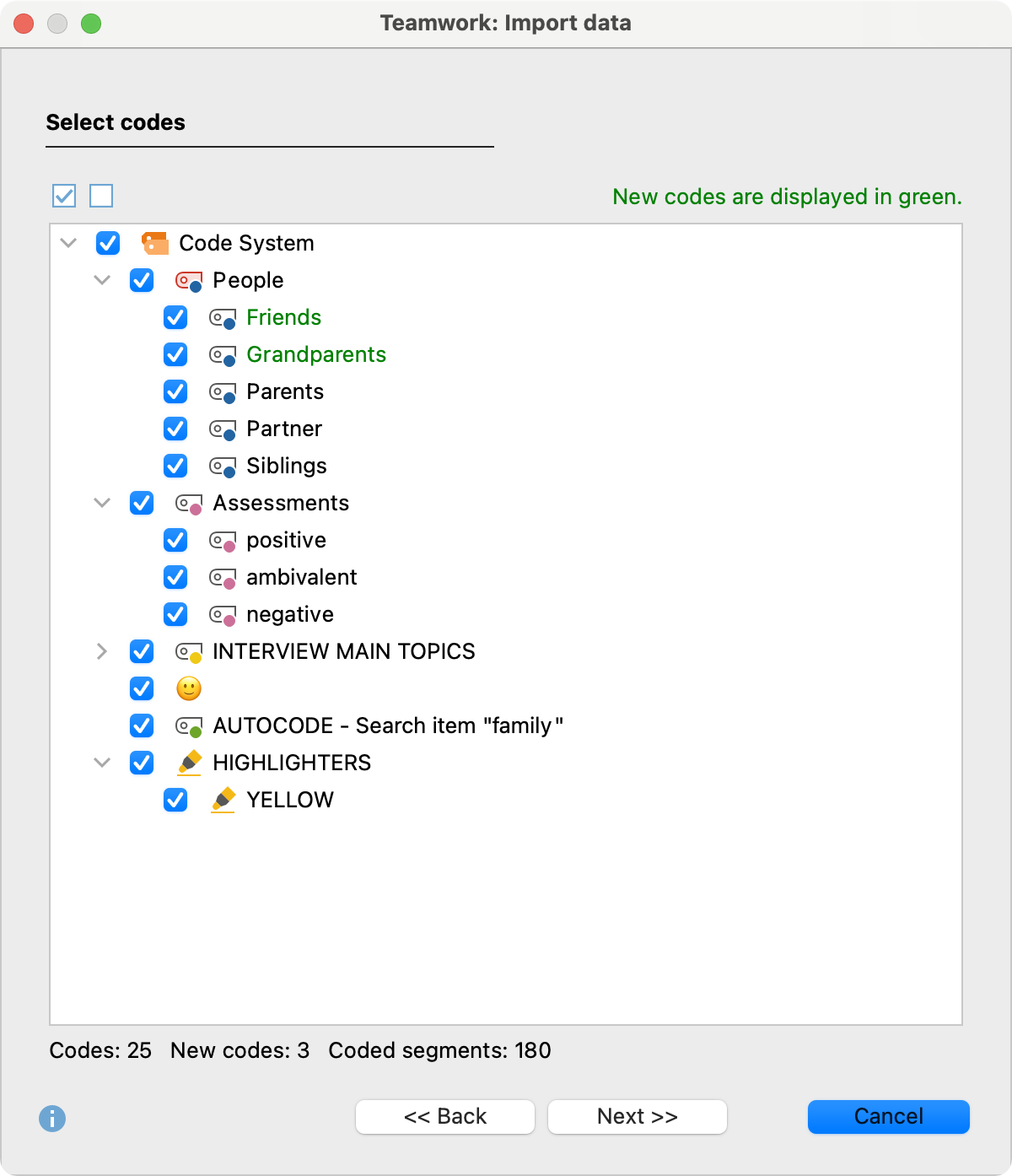Deselect all codes using the empty checkbox

point(101,196)
